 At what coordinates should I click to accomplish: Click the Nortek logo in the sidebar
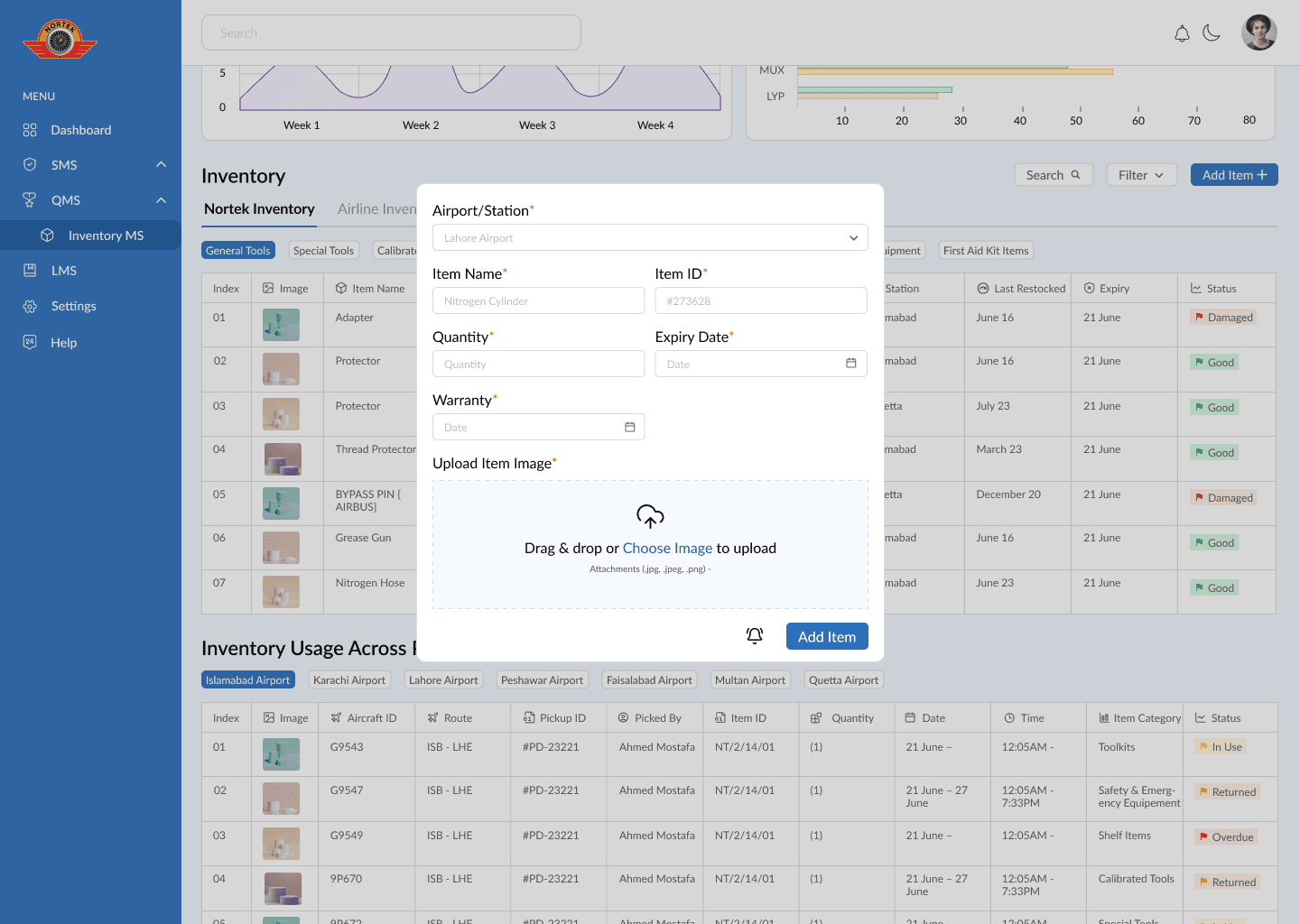point(60,40)
